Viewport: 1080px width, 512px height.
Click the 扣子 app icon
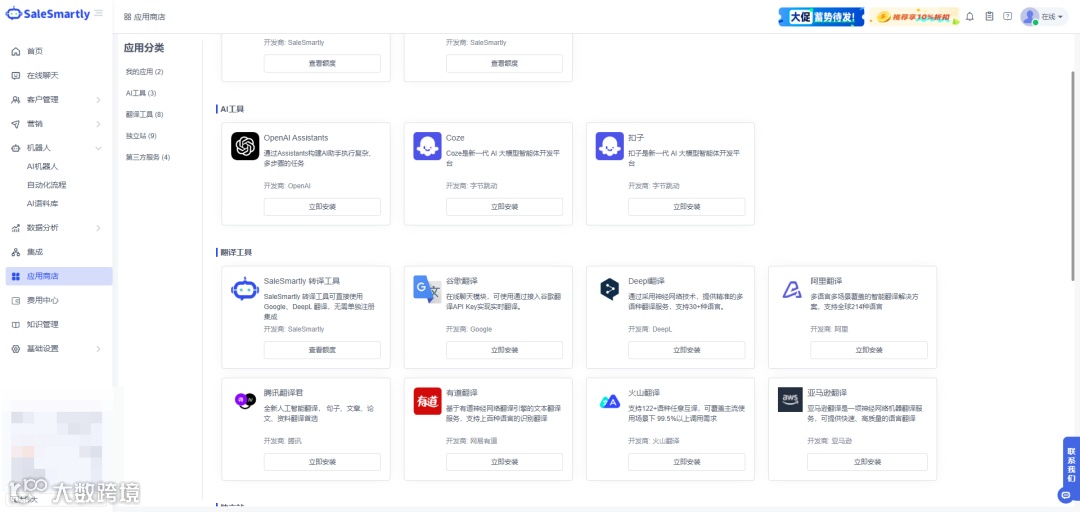click(610, 146)
